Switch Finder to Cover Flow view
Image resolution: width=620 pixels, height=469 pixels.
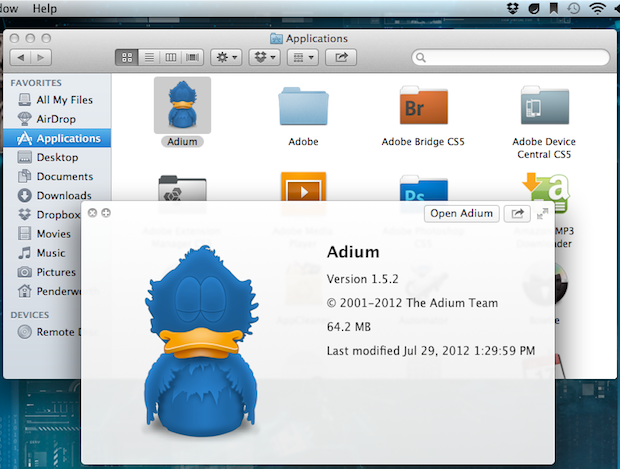[x=193, y=58]
